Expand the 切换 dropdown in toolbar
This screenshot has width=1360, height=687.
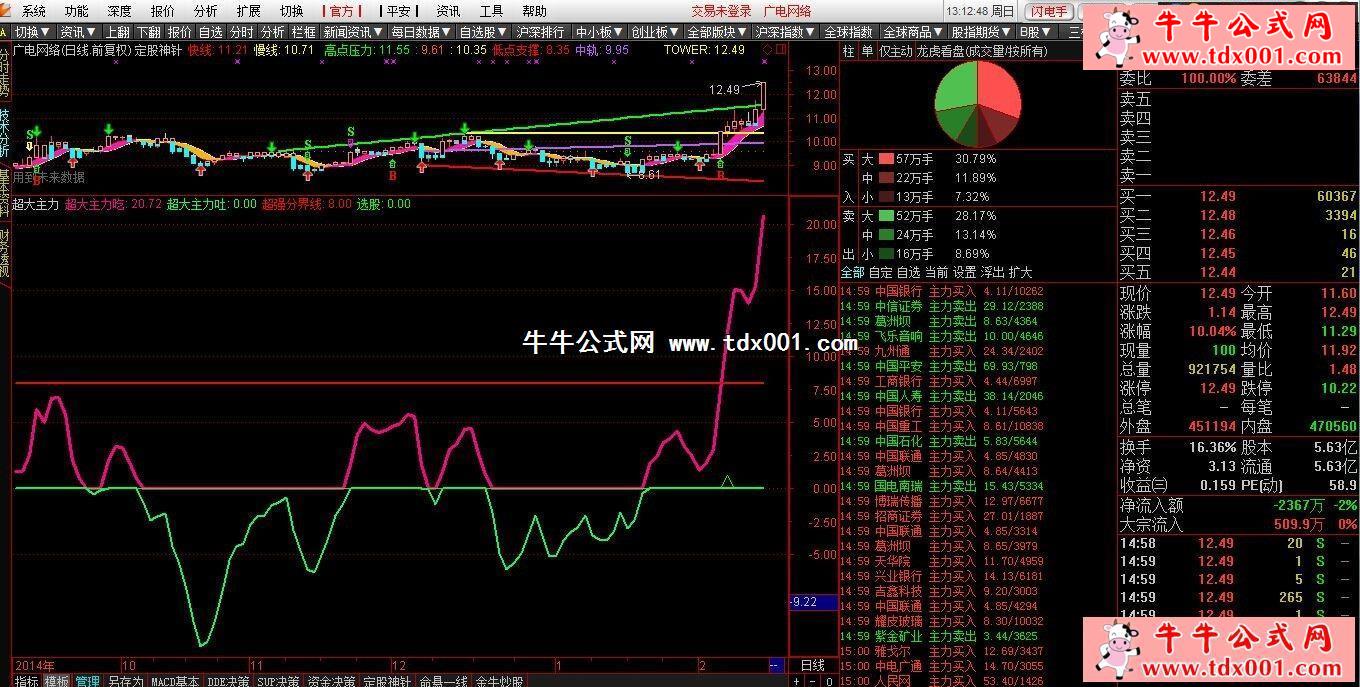coord(32,32)
